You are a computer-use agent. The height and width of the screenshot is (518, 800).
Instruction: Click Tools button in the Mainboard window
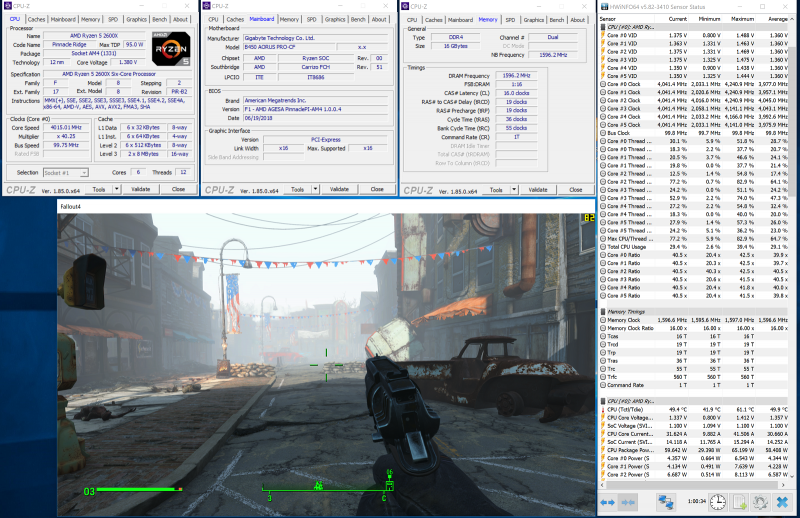coord(297,189)
